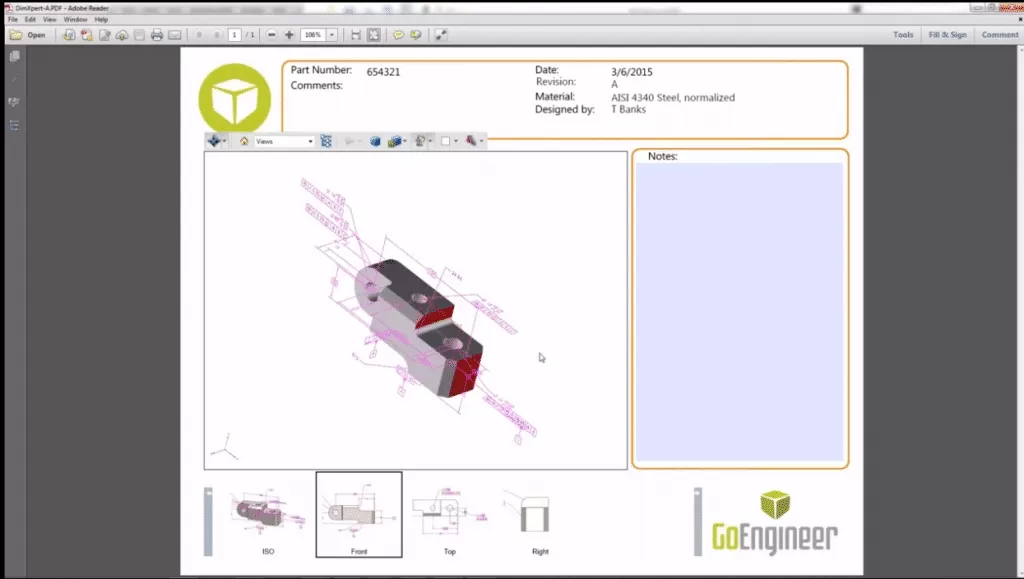Viewport: 1024px width, 579px height.
Task: Click the fit one full page icon
Action: pyautogui.click(x=374, y=35)
